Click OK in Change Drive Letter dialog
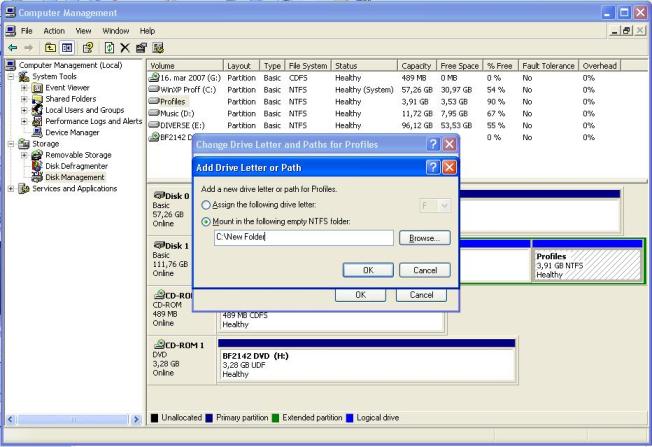This screenshot has height=447, width=652. (x=361, y=295)
